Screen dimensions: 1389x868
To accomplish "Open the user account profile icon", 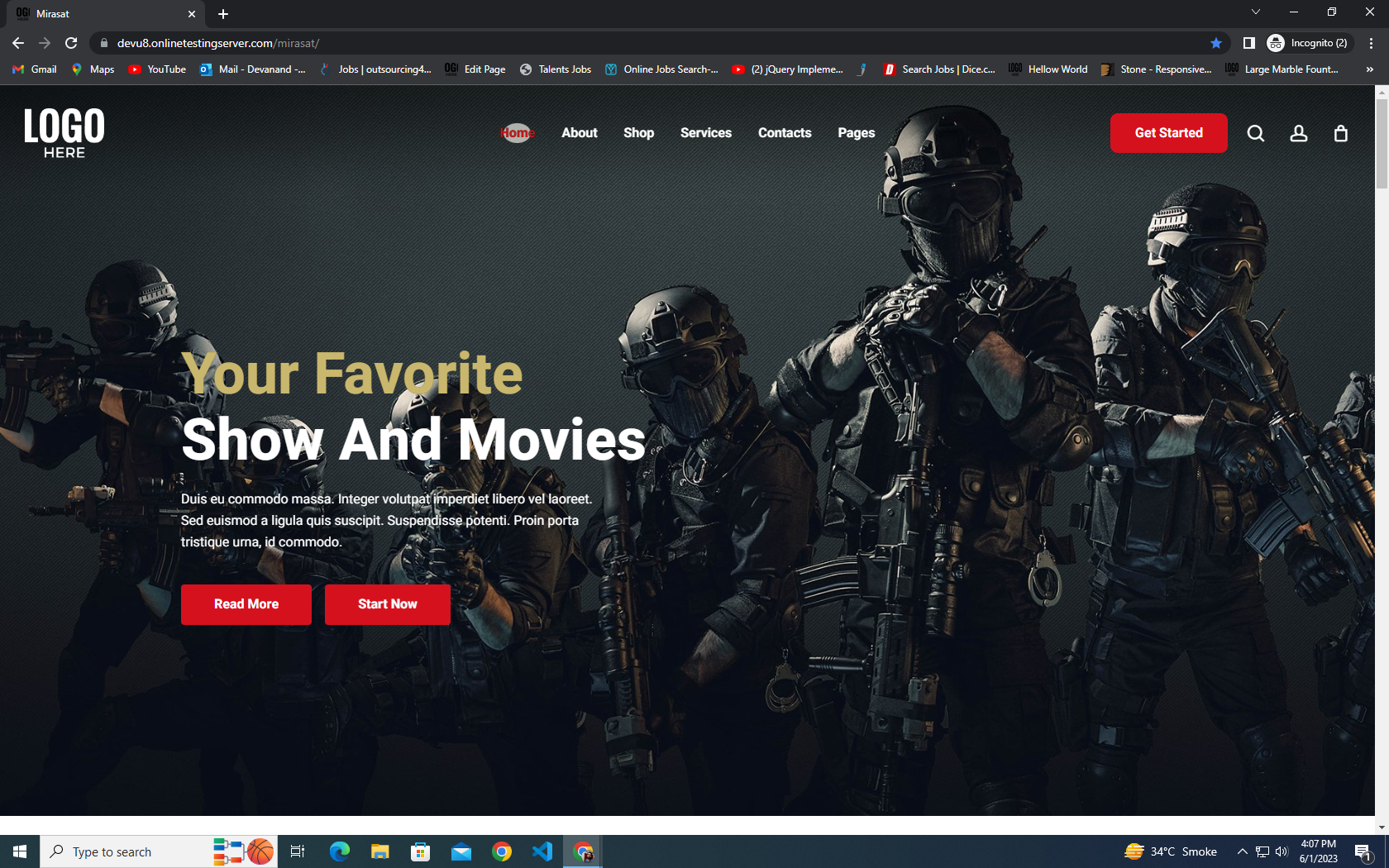I will (1298, 133).
